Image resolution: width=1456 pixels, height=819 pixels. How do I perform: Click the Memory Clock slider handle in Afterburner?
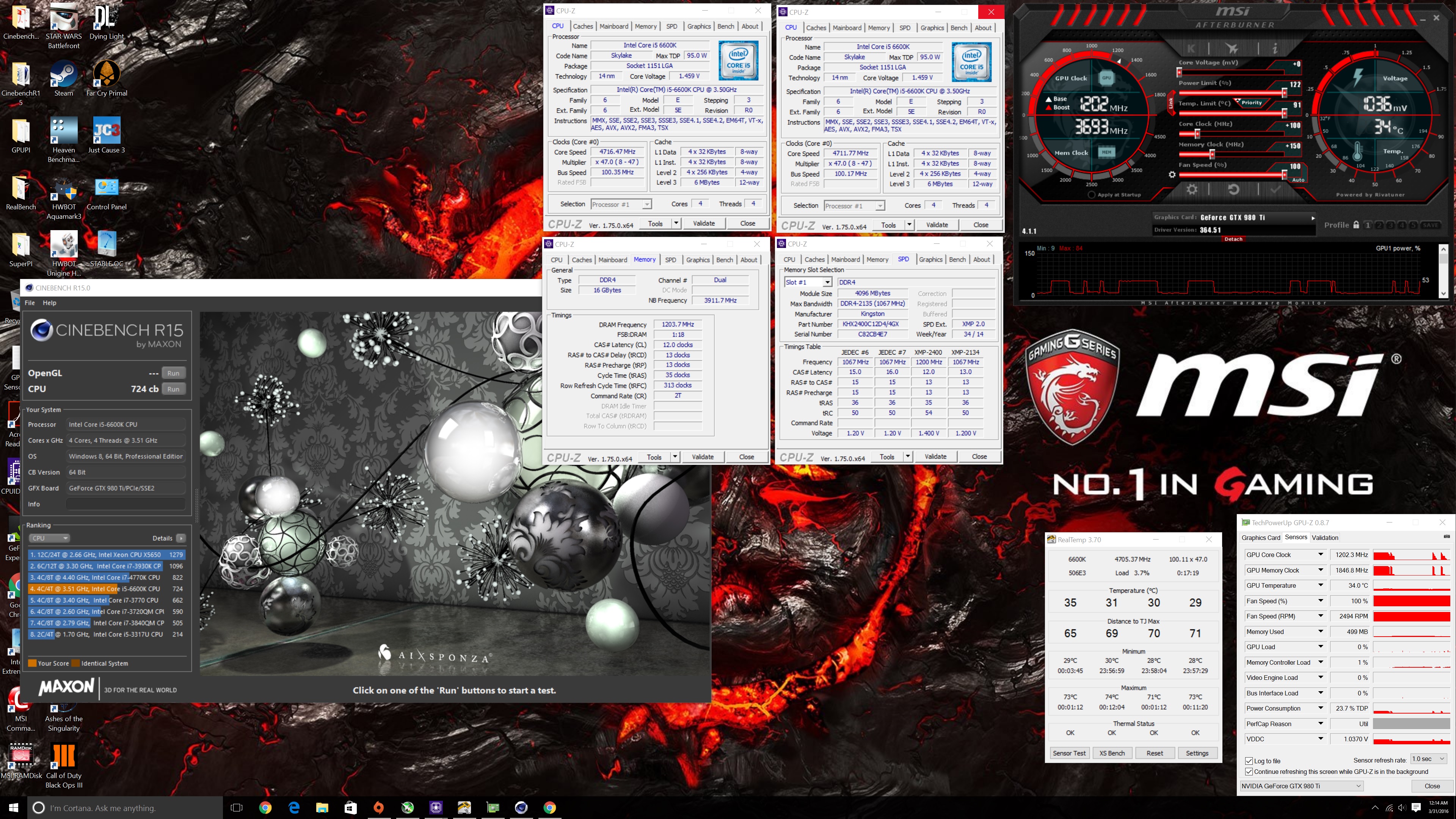1212,154
